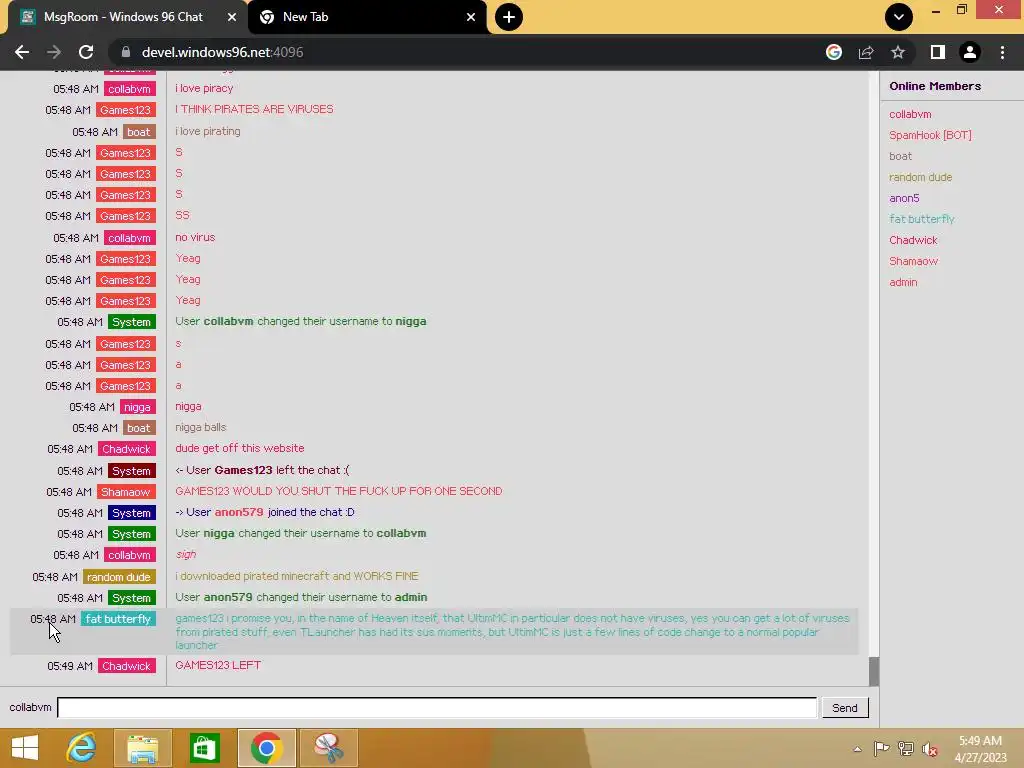
Task: Click the collabvm name label beside input
Action: [30, 707]
